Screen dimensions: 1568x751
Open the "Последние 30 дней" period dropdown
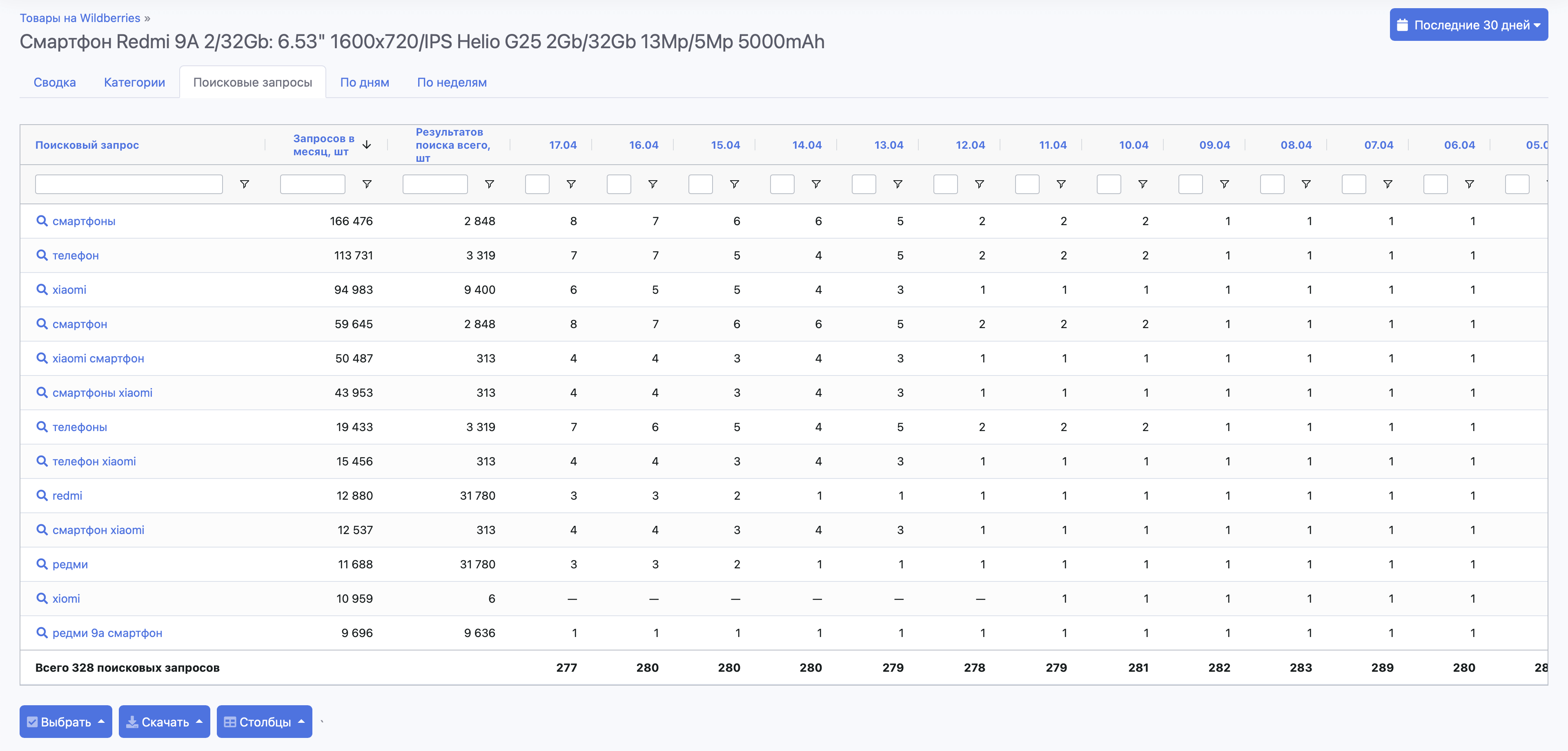tap(1469, 25)
